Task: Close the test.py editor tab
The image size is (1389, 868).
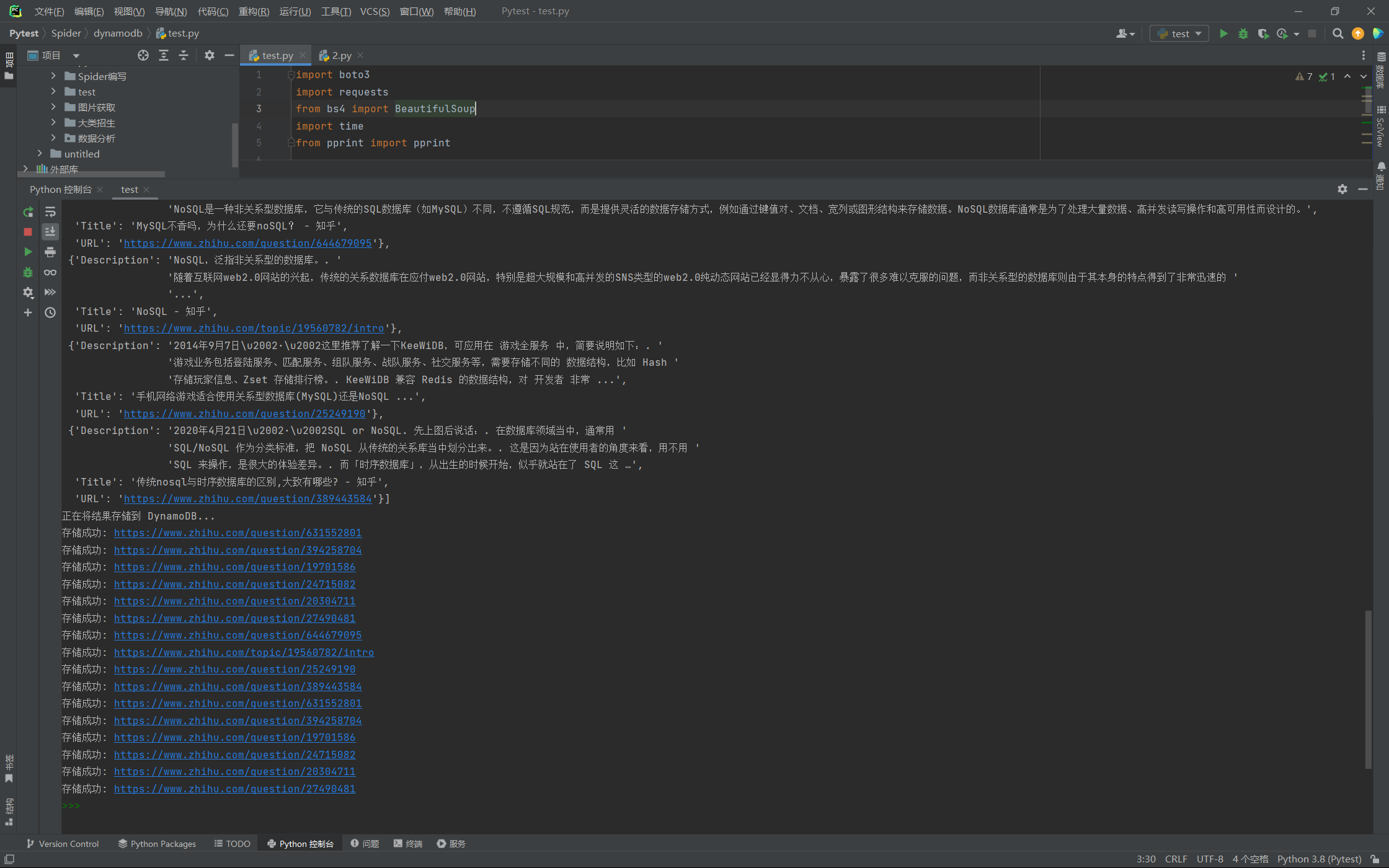Action: point(303,55)
